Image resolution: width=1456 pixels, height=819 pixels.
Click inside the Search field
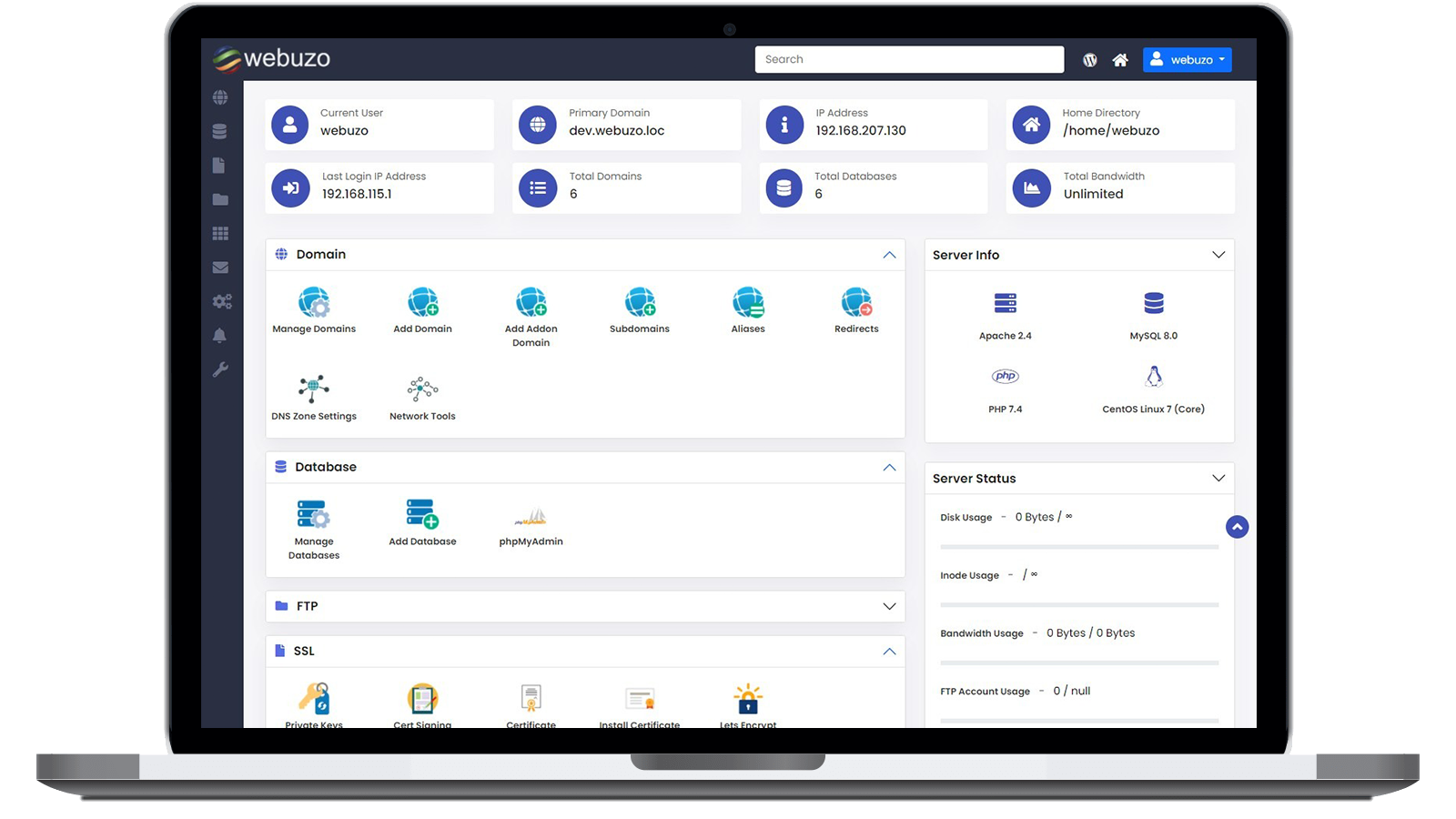click(x=908, y=59)
